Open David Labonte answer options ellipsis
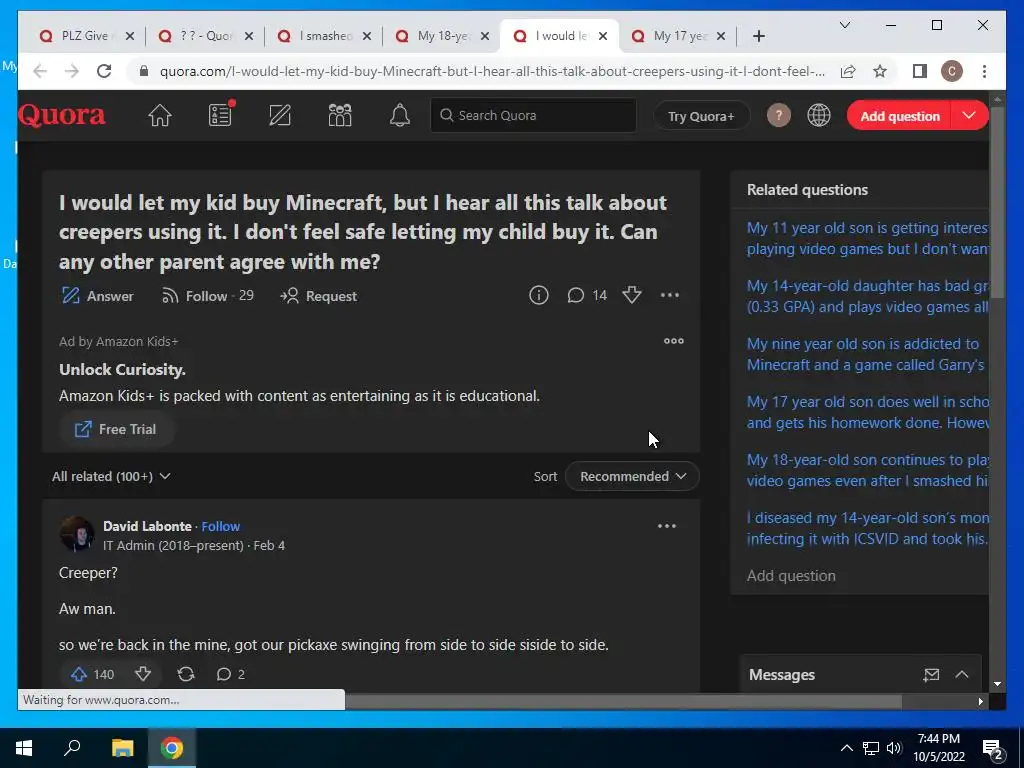 pyautogui.click(x=666, y=526)
